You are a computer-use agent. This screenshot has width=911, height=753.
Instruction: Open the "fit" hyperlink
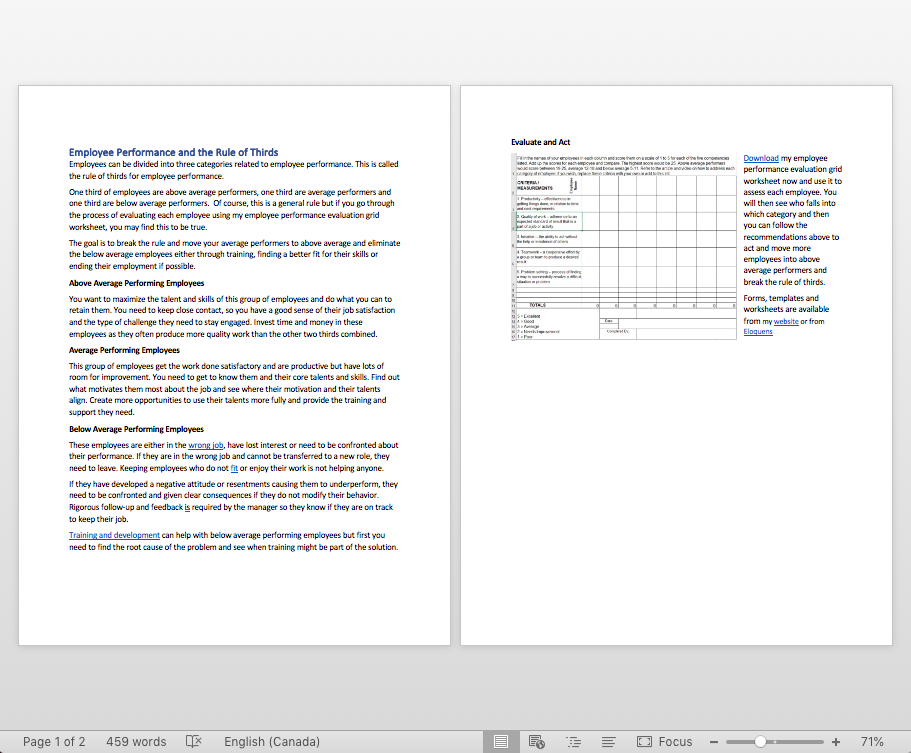pos(234,468)
